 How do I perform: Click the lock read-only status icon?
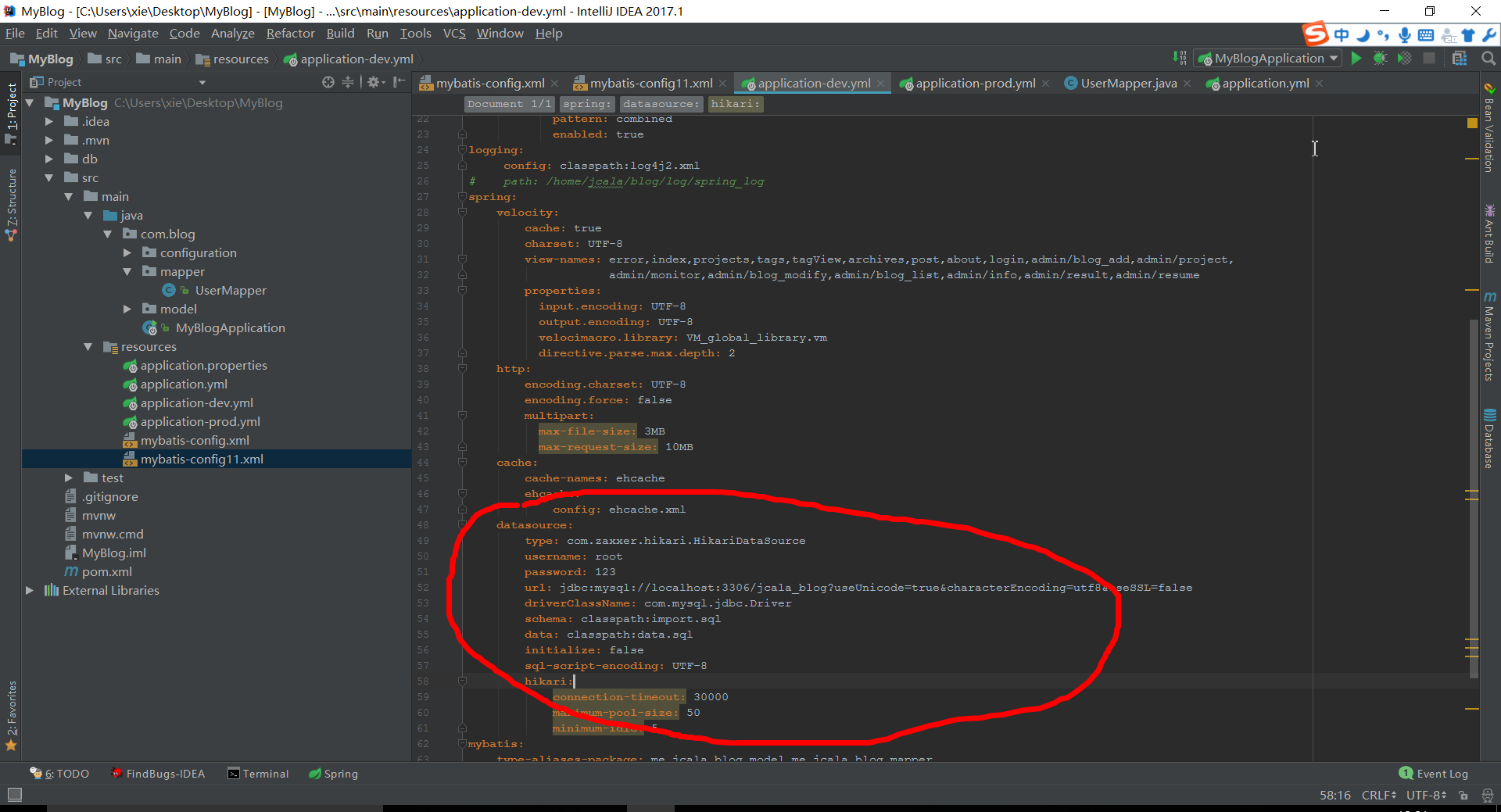click(x=1463, y=796)
